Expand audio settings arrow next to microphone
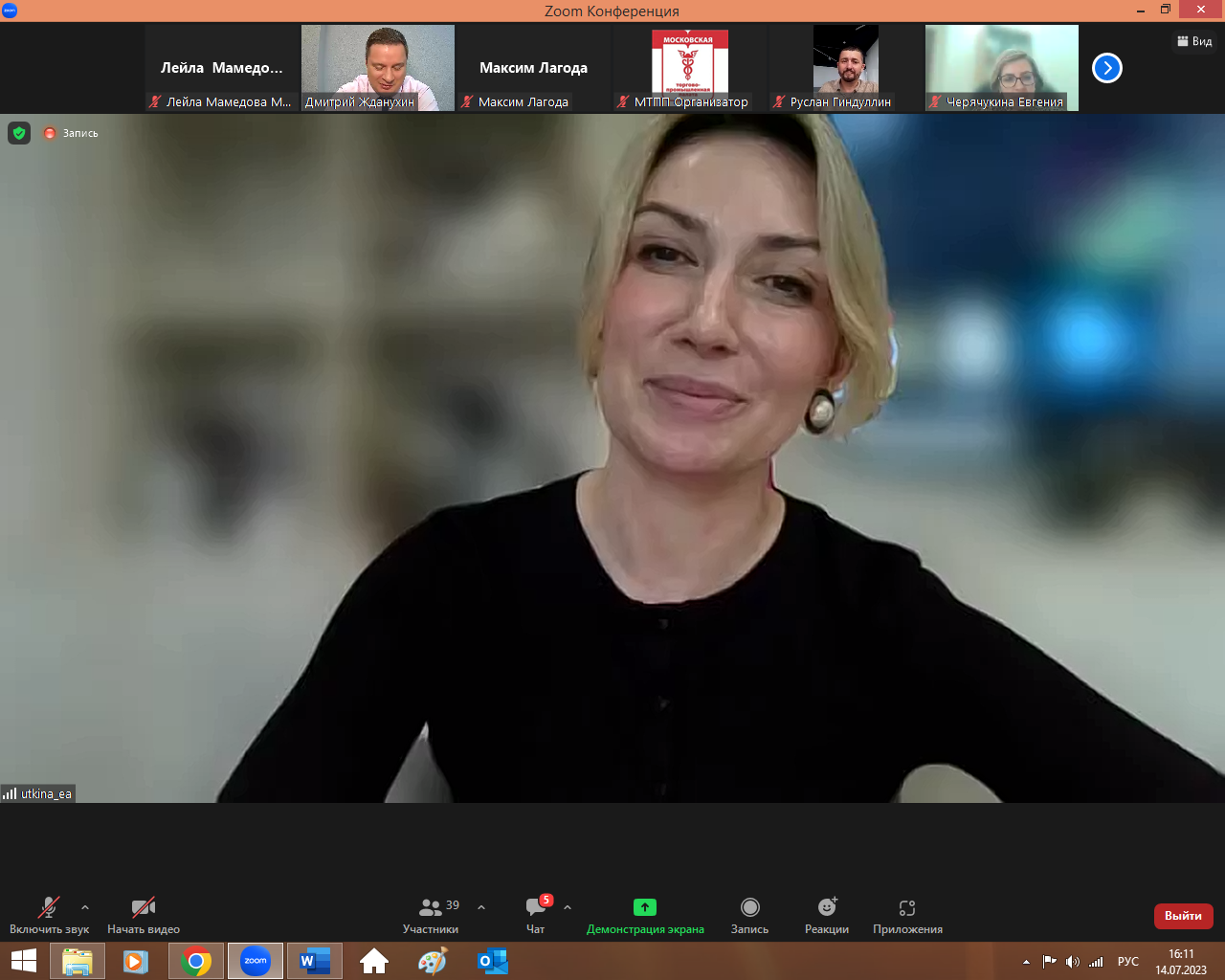The image size is (1225, 980). click(x=85, y=907)
